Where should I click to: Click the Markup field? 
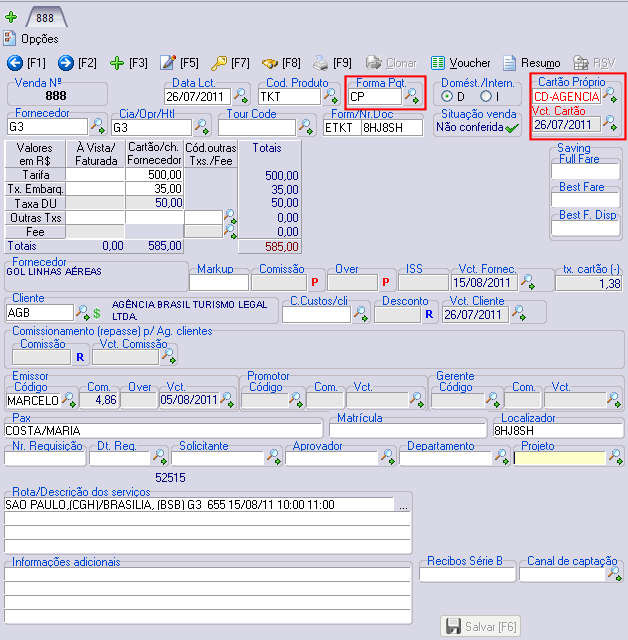pos(219,282)
